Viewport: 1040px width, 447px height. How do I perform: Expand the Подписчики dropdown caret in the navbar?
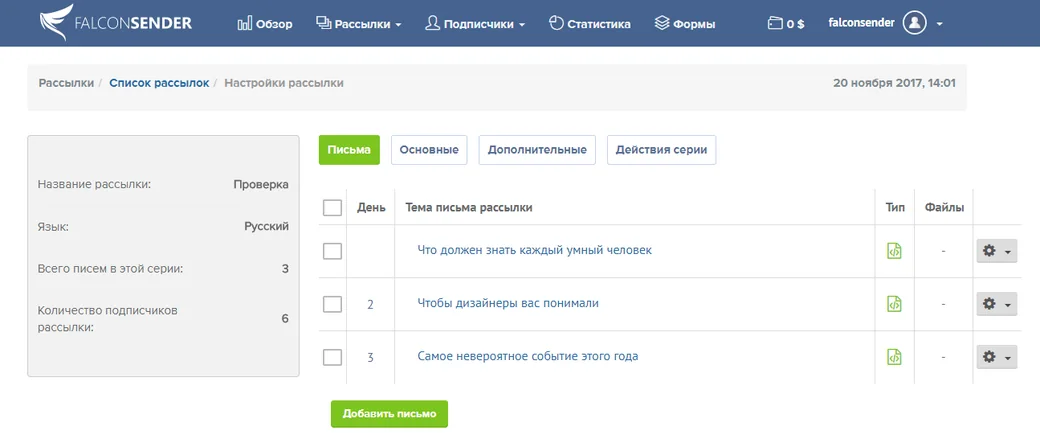tap(522, 25)
